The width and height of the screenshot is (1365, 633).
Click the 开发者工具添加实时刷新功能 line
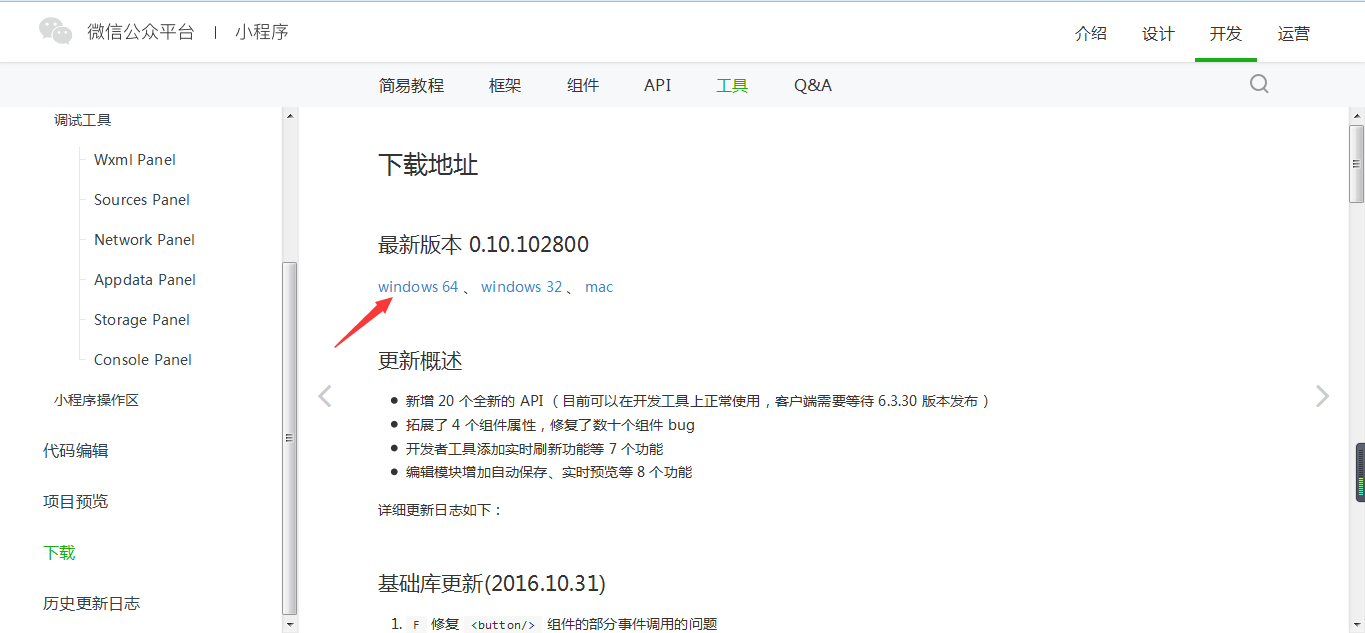(x=534, y=449)
